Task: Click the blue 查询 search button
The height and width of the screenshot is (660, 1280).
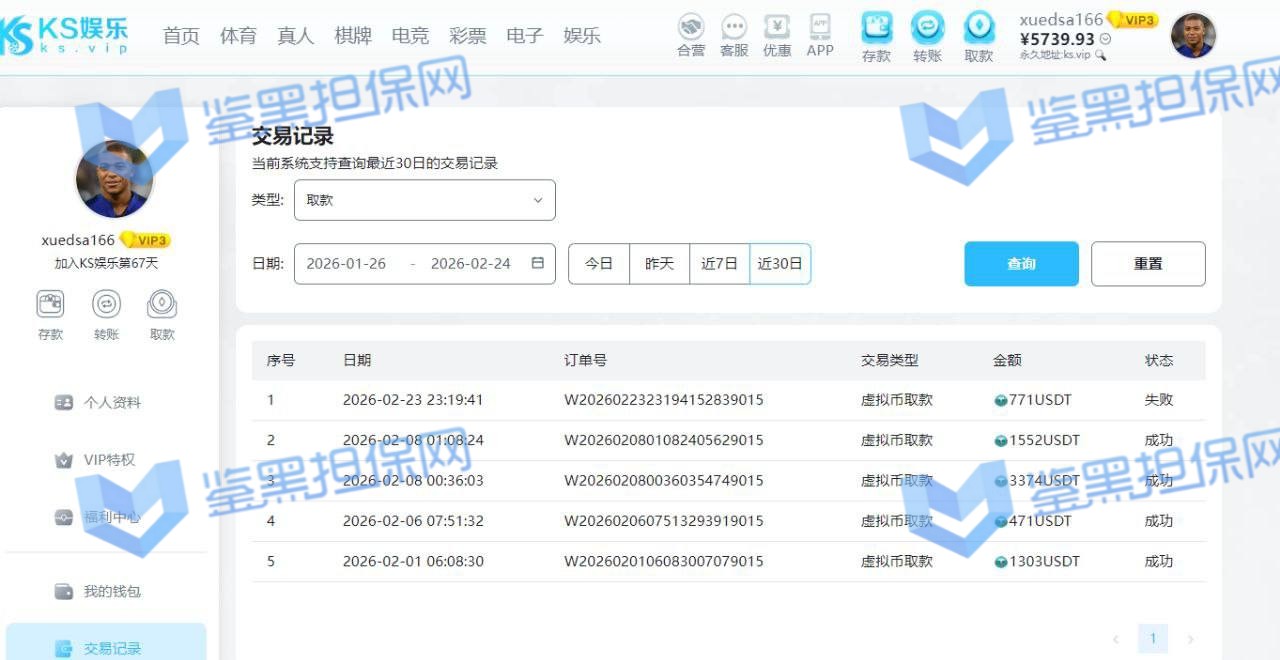Action: (1021, 264)
